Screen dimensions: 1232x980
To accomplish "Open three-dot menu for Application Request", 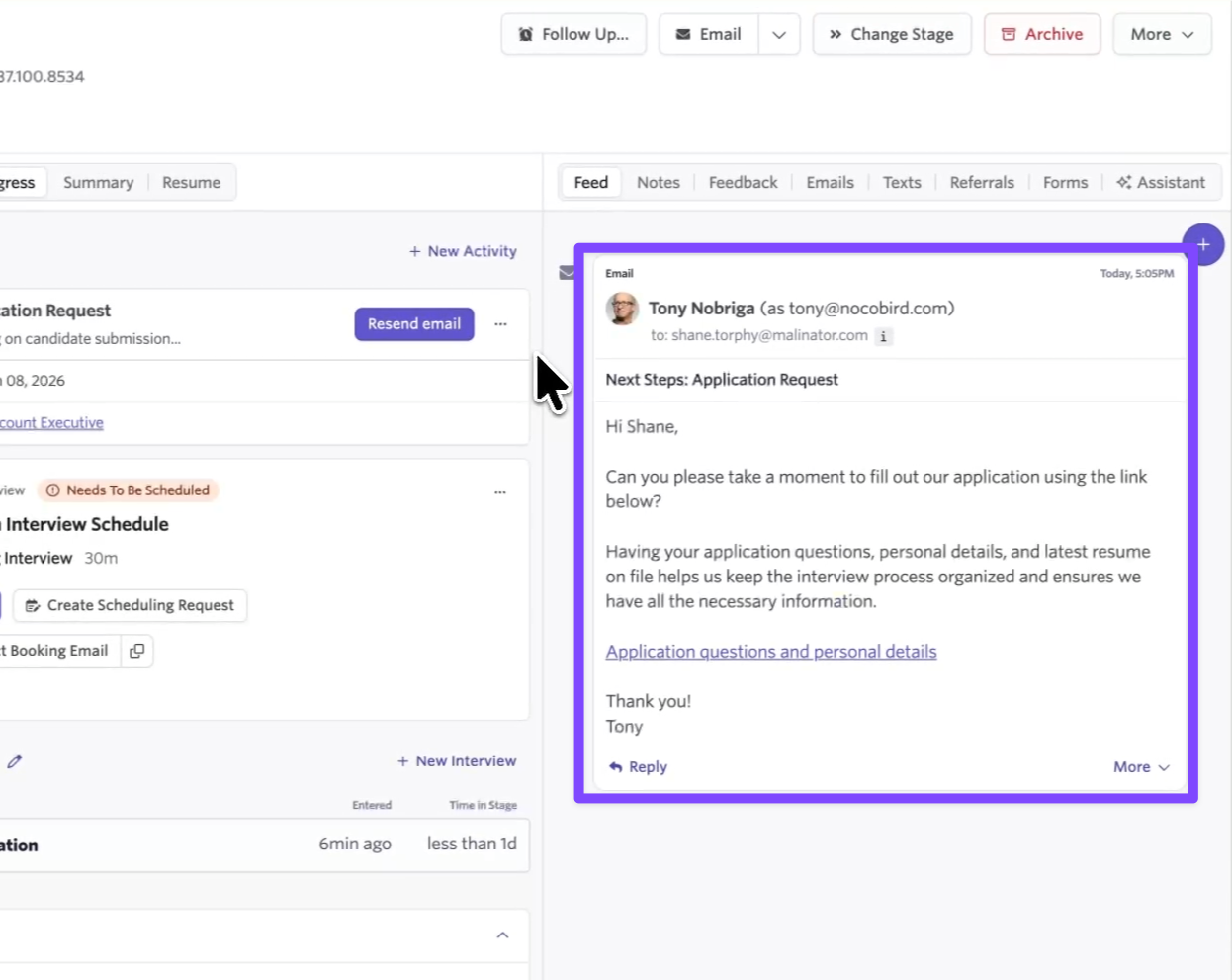I will [500, 324].
